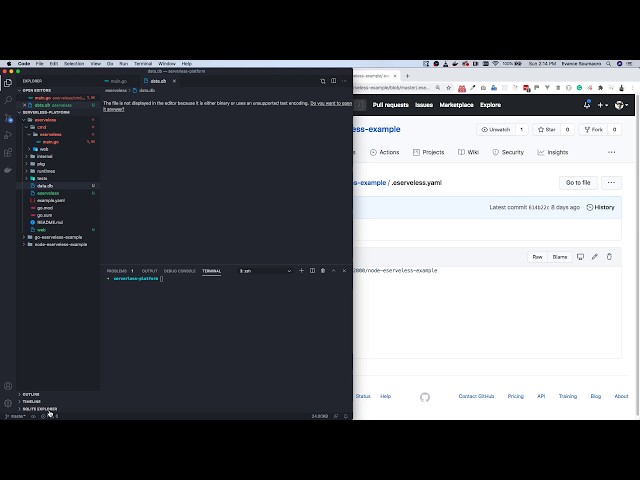Open the Source Control view in the activity bar
This screenshot has height=480, width=640.
tap(8, 118)
